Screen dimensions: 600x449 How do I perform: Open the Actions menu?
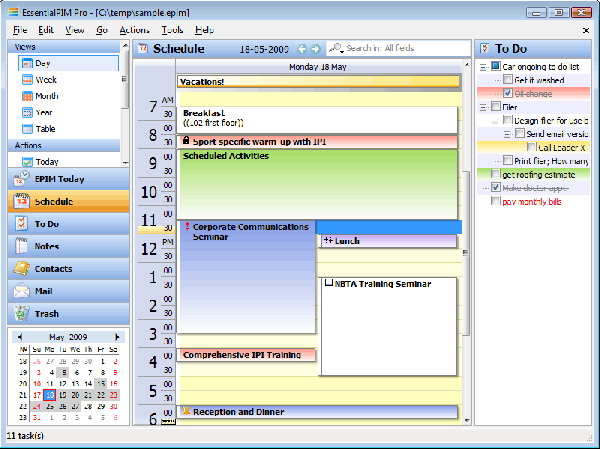(x=134, y=30)
